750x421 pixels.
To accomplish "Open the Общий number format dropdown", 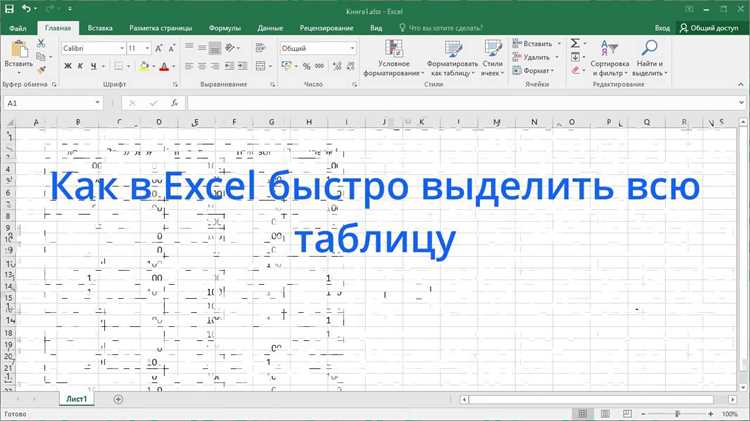I will pyautogui.click(x=353, y=48).
